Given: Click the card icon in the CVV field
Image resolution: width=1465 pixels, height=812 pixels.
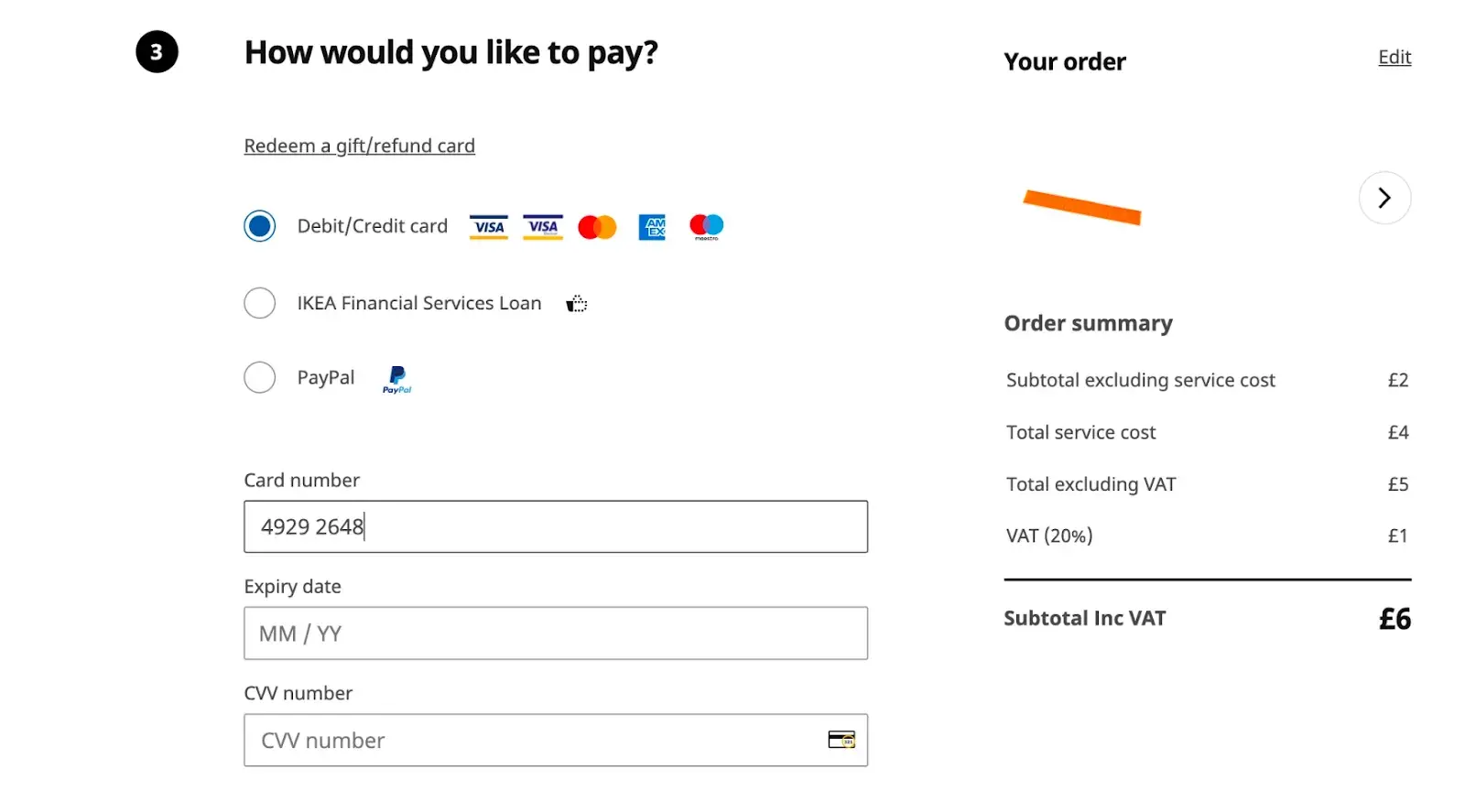Looking at the screenshot, I should (x=841, y=740).
